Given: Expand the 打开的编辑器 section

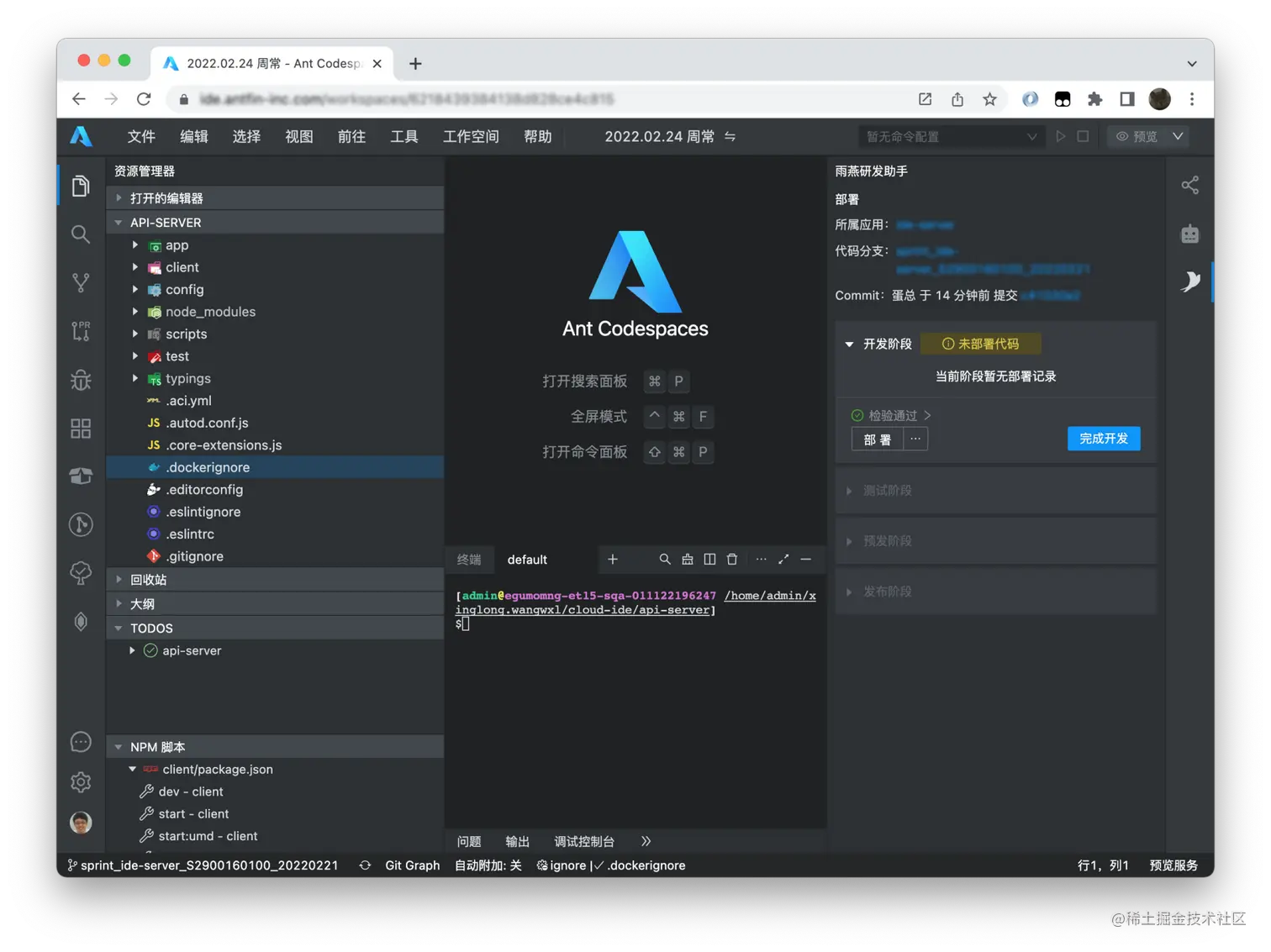Looking at the screenshot, I should [x=275, y=198].
